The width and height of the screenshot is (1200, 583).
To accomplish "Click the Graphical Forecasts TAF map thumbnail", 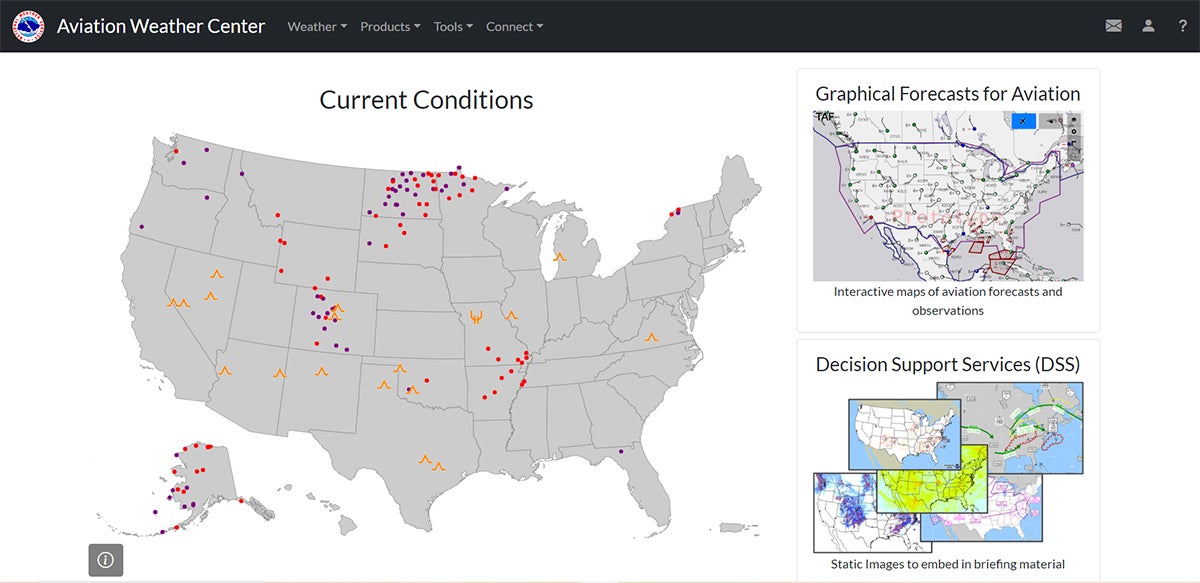I will [948, 196].
